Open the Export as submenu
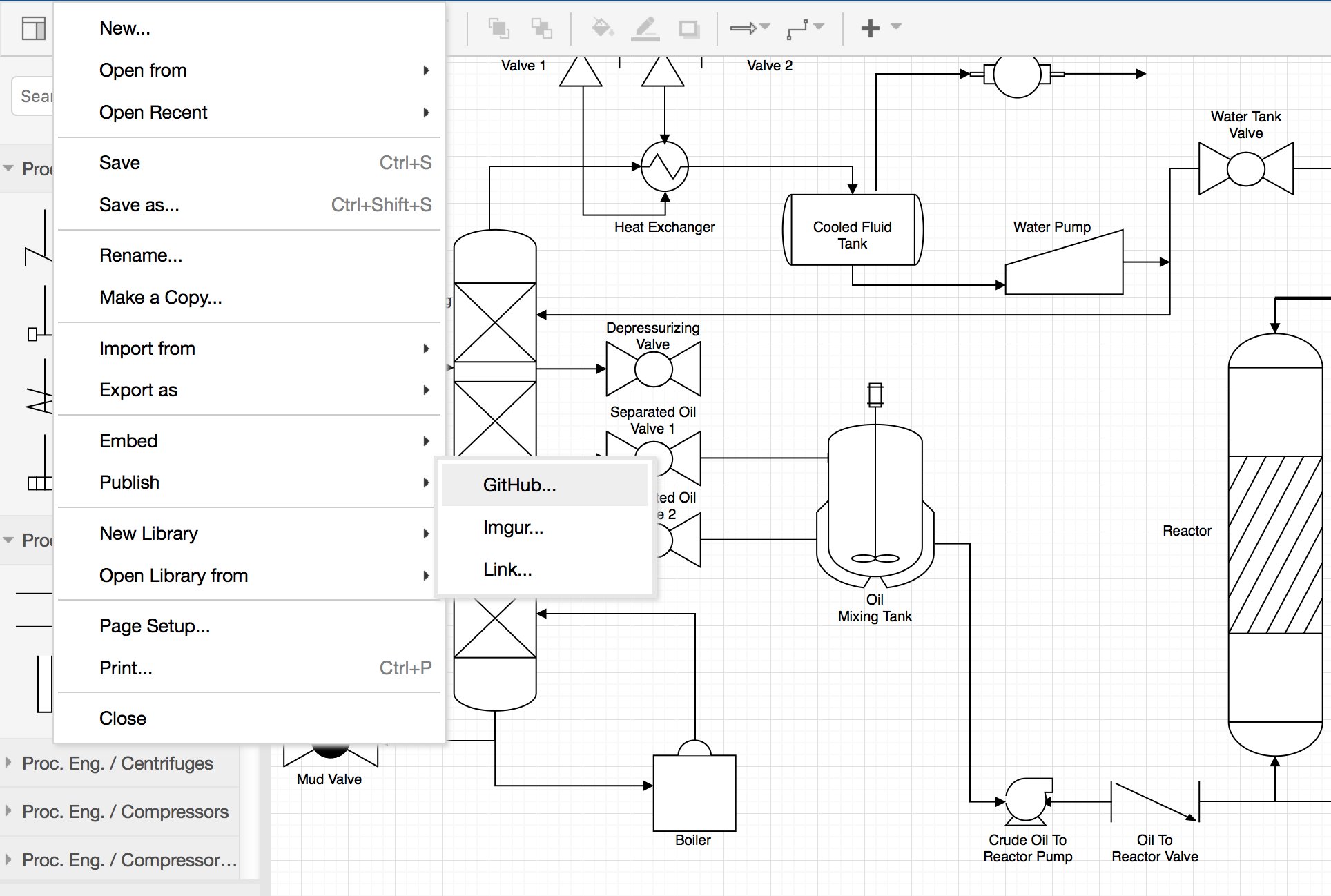 138,390
